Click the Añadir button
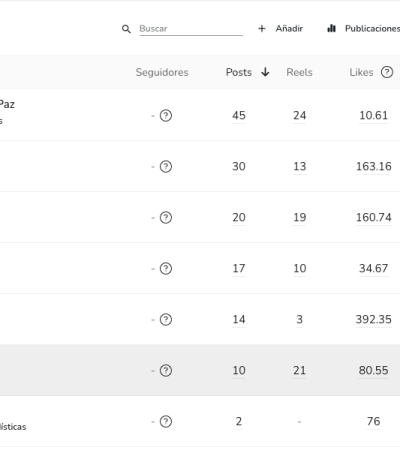 pos(280,29)
